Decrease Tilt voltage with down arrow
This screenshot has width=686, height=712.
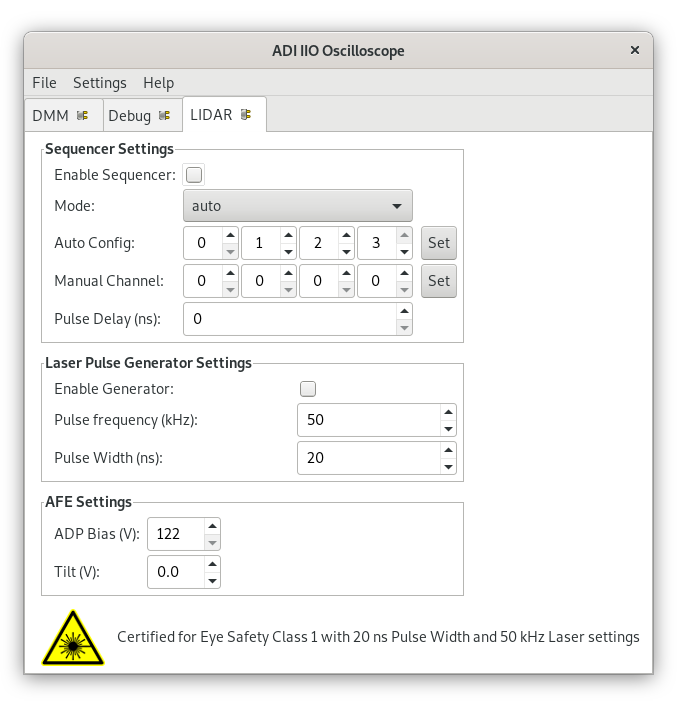pyautogui.click(x=212, y=581)
